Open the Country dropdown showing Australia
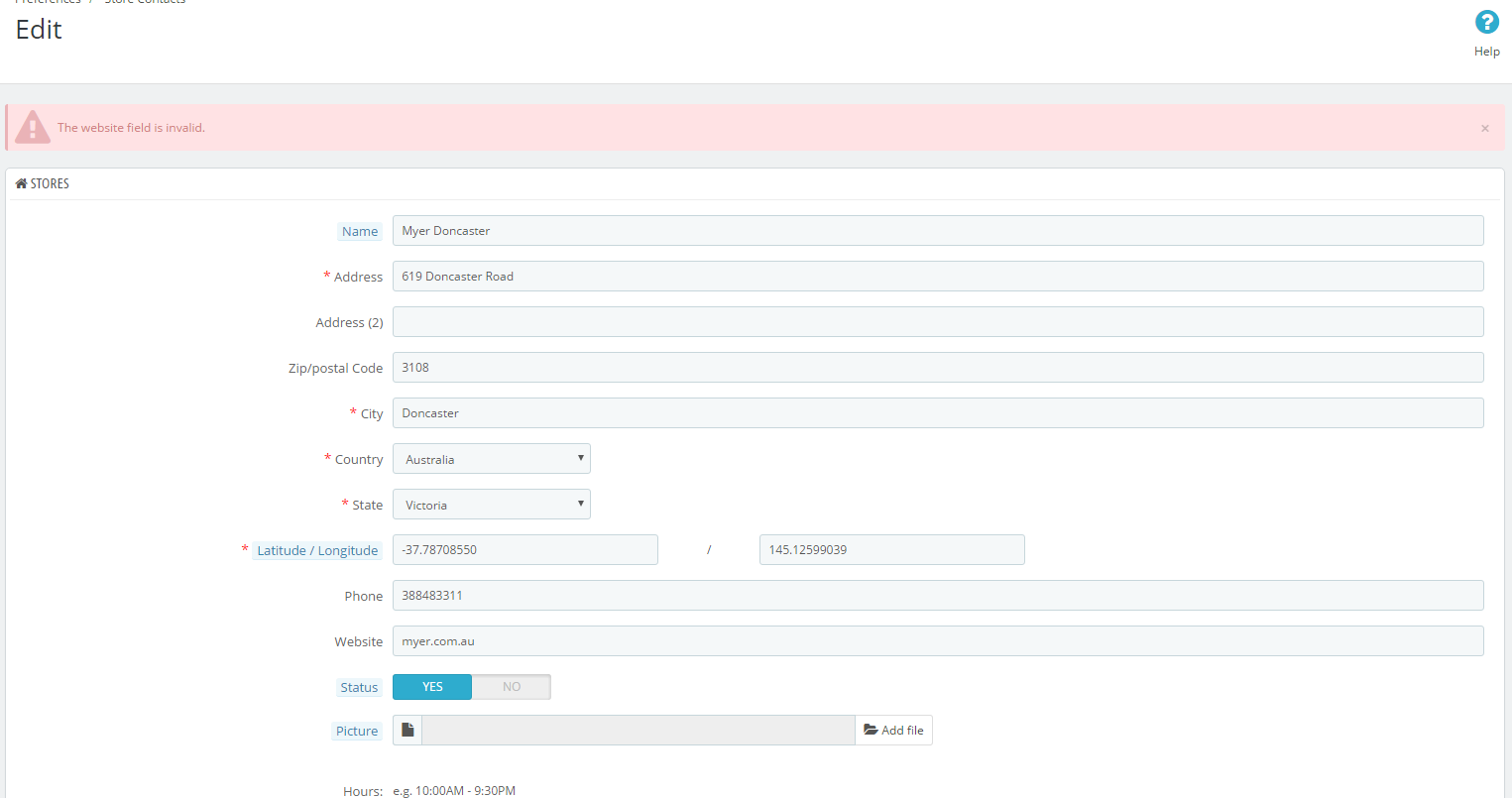 point(492,459)
